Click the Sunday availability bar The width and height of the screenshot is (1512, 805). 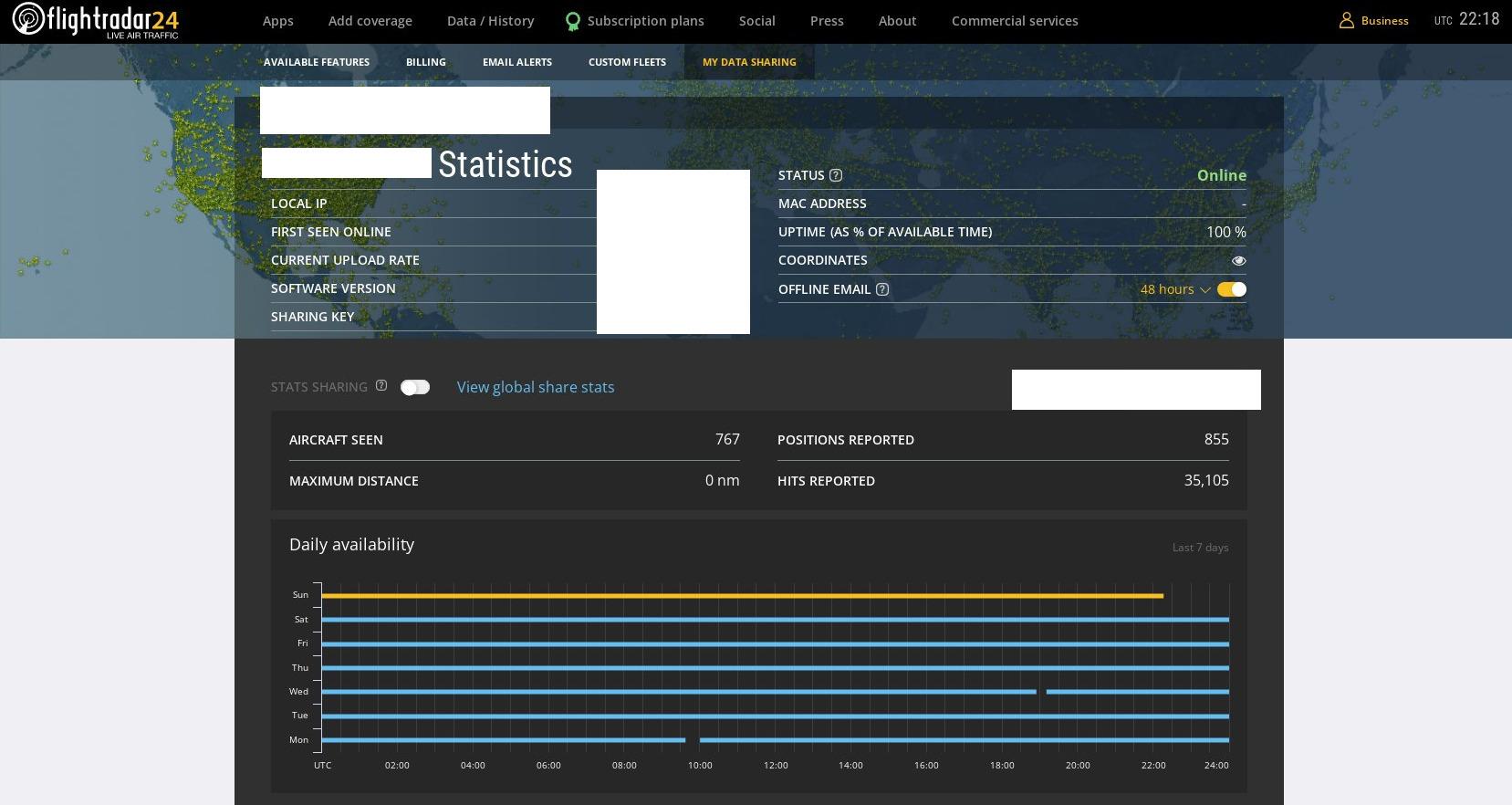742,596
